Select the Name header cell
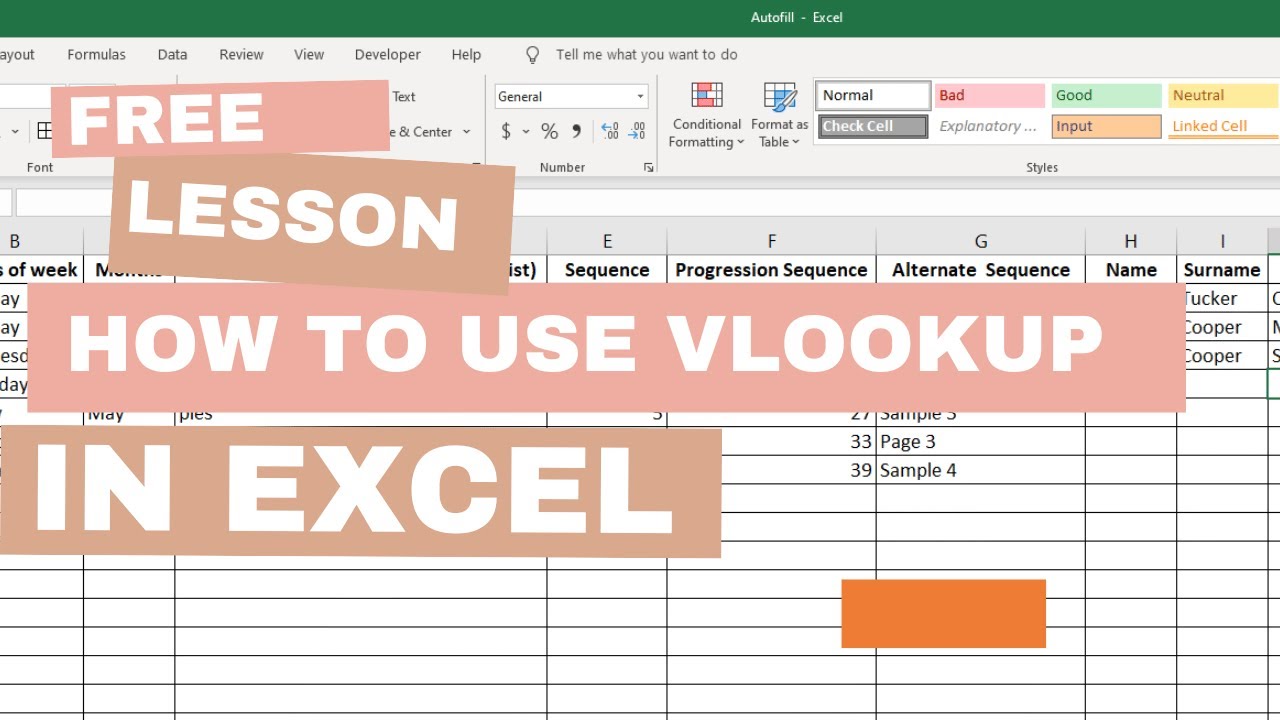Screen dimensions: 1280x720 (1131, 270)
